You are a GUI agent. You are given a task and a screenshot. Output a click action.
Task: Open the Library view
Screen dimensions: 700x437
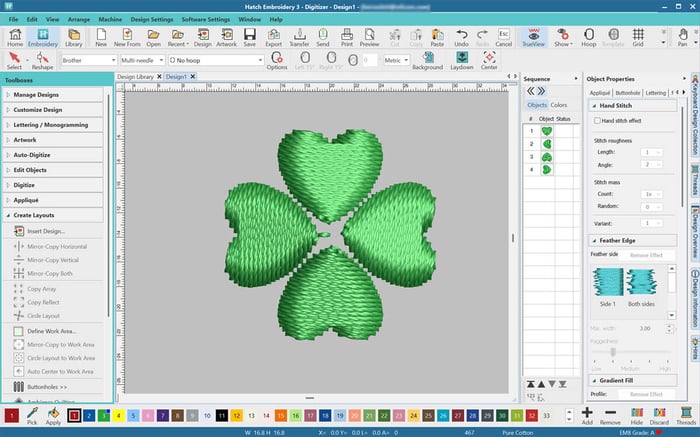pos(73,38)
